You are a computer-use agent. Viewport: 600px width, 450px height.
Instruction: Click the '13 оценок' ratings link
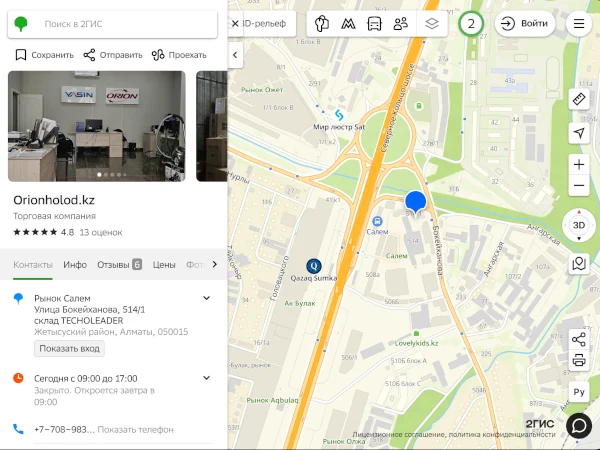pos(101,232)
